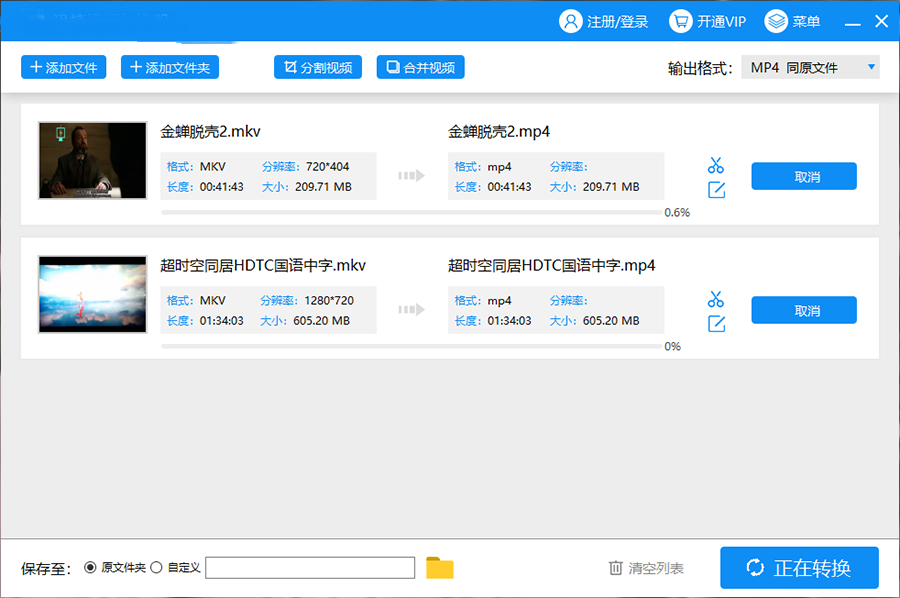Close the converter window
This screenshot has height=598, width=900.
[x=882, y=22]
